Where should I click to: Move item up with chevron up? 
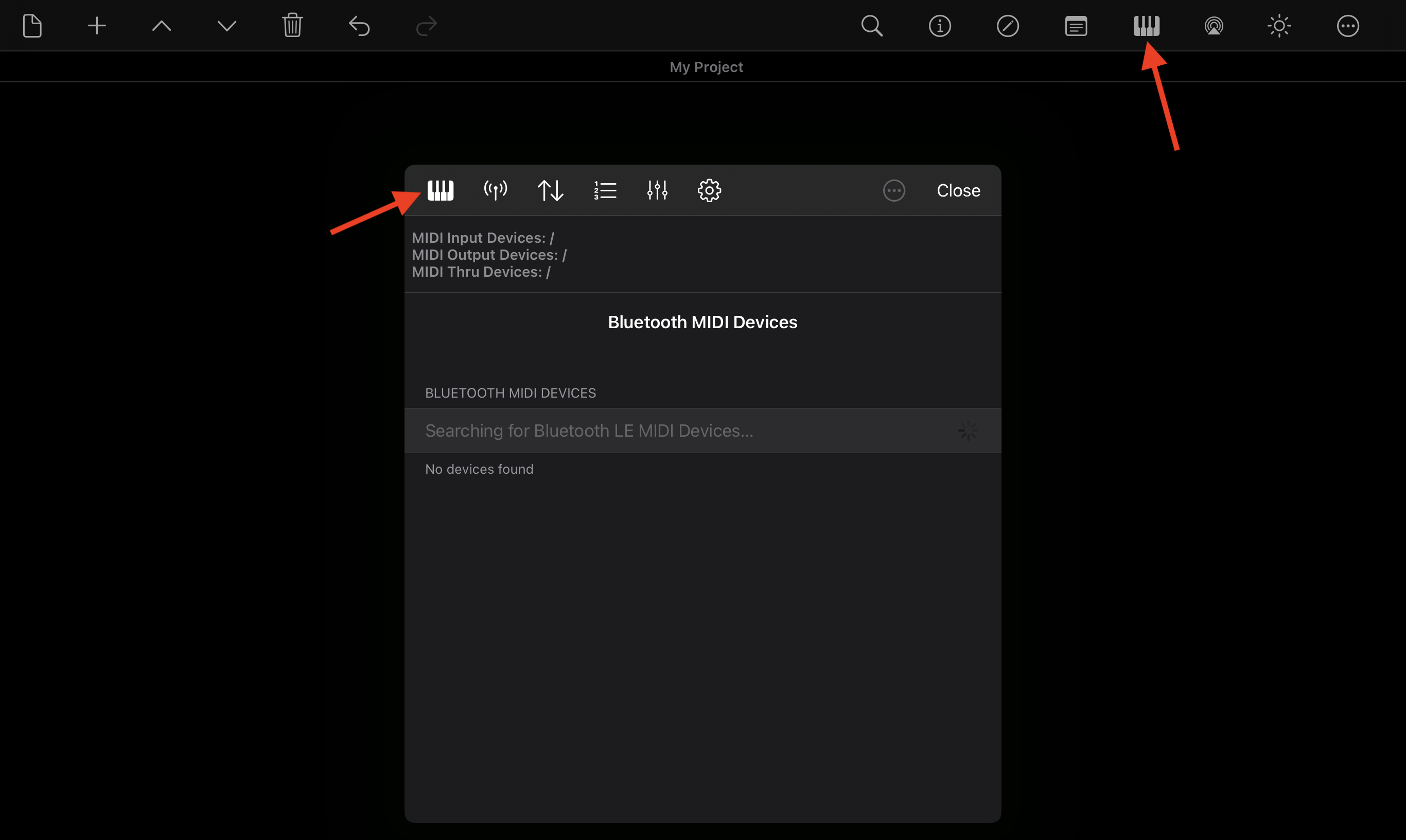click(162, 26)
